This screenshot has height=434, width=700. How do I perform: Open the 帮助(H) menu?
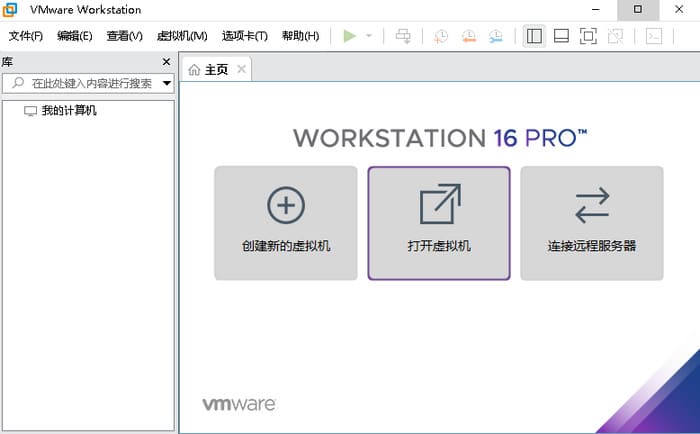click(300, 36)
